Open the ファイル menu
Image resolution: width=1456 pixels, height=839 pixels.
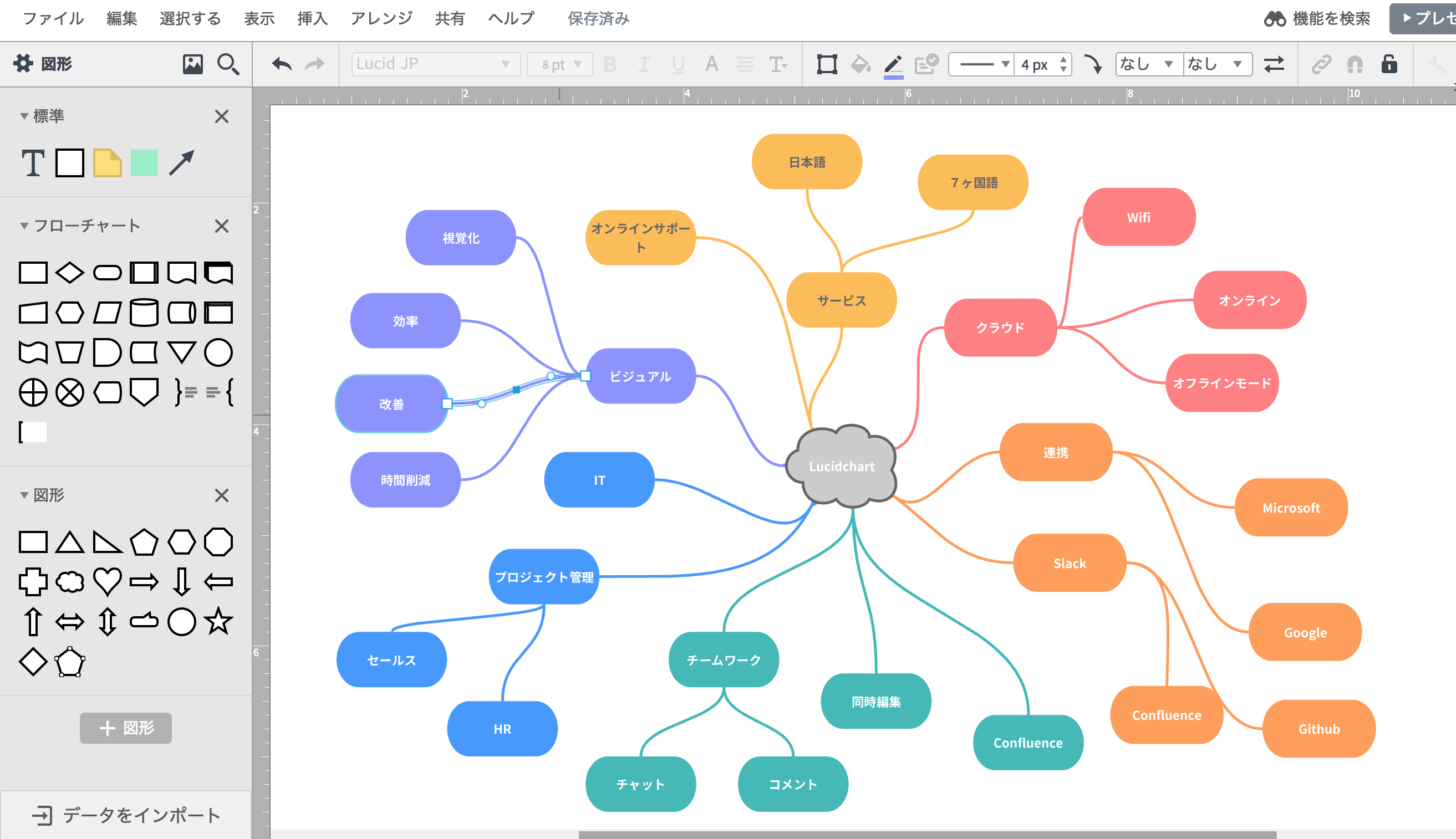(x=53, y=18)
